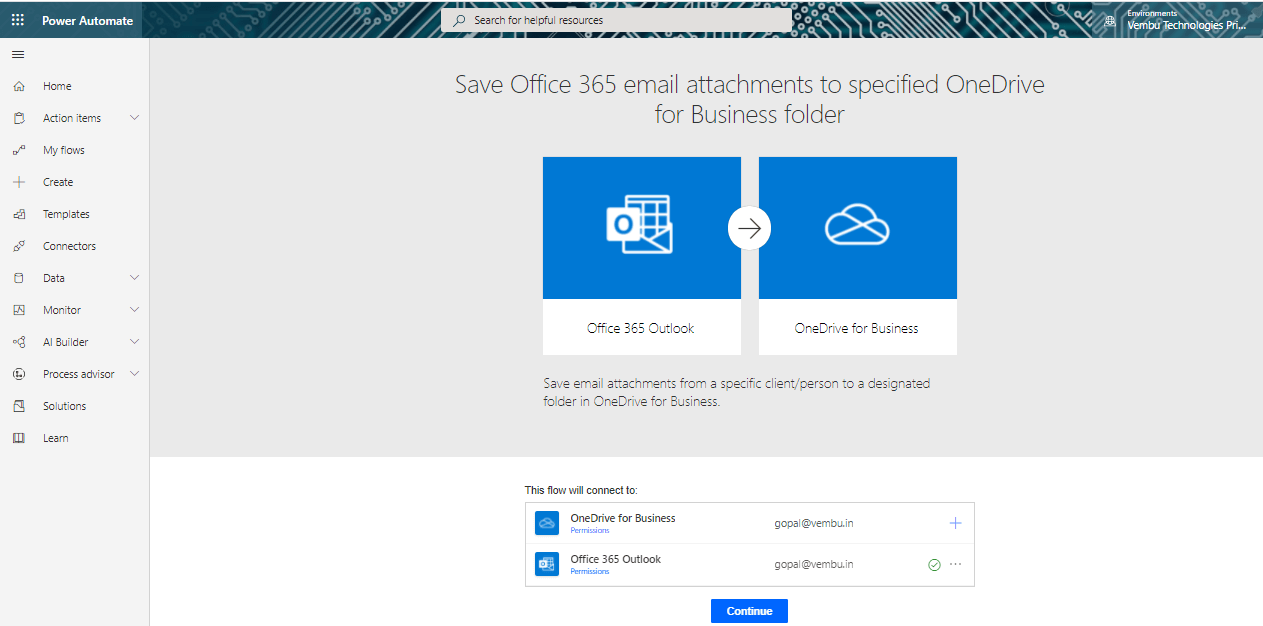Click the Environments globe icon
The width and height of the screenshot is (1263, 626).
(x=1110, y=20)
